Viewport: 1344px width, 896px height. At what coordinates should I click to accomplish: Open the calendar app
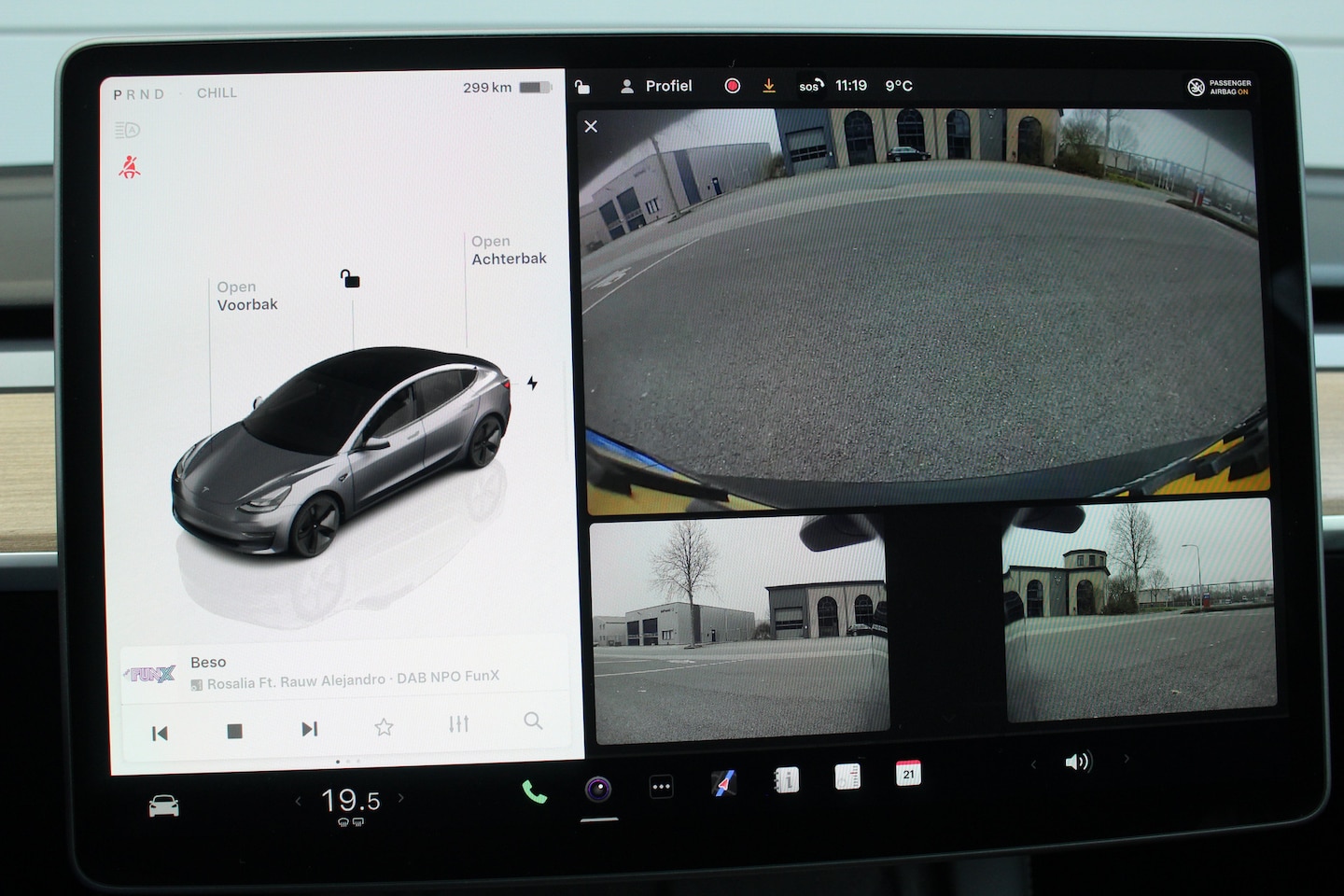[908, 774]
